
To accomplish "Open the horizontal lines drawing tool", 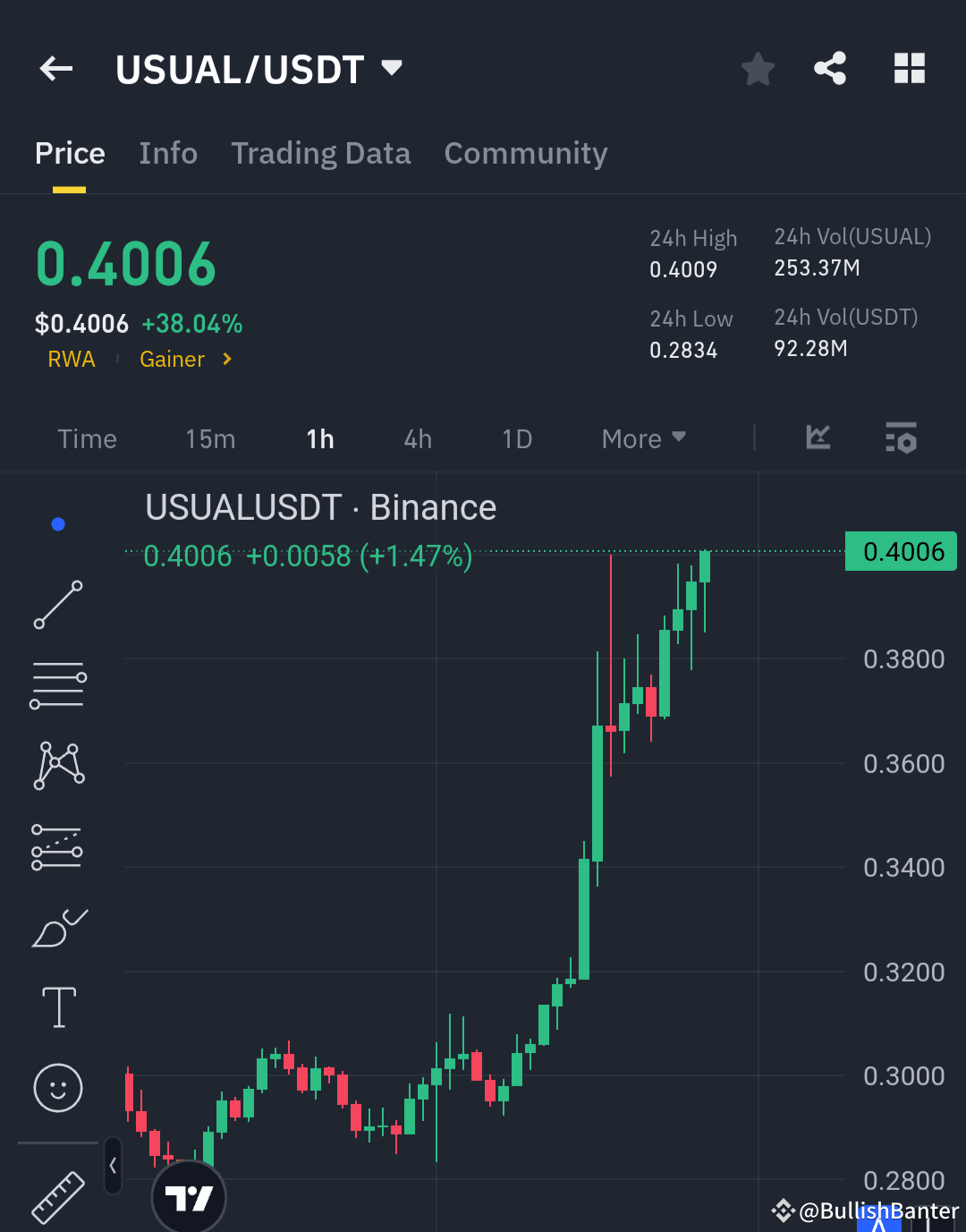I will [x=57, y=685].
